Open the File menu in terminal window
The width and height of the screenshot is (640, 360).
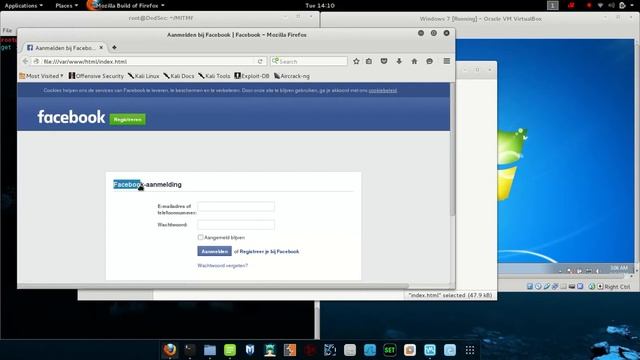point(7,30)
